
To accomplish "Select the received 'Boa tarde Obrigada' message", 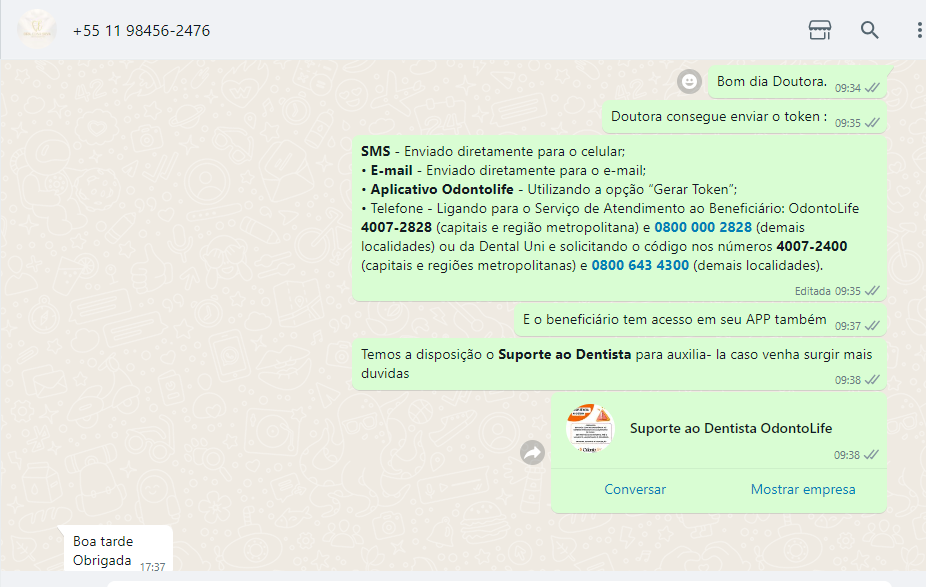I will coord(118,549).
